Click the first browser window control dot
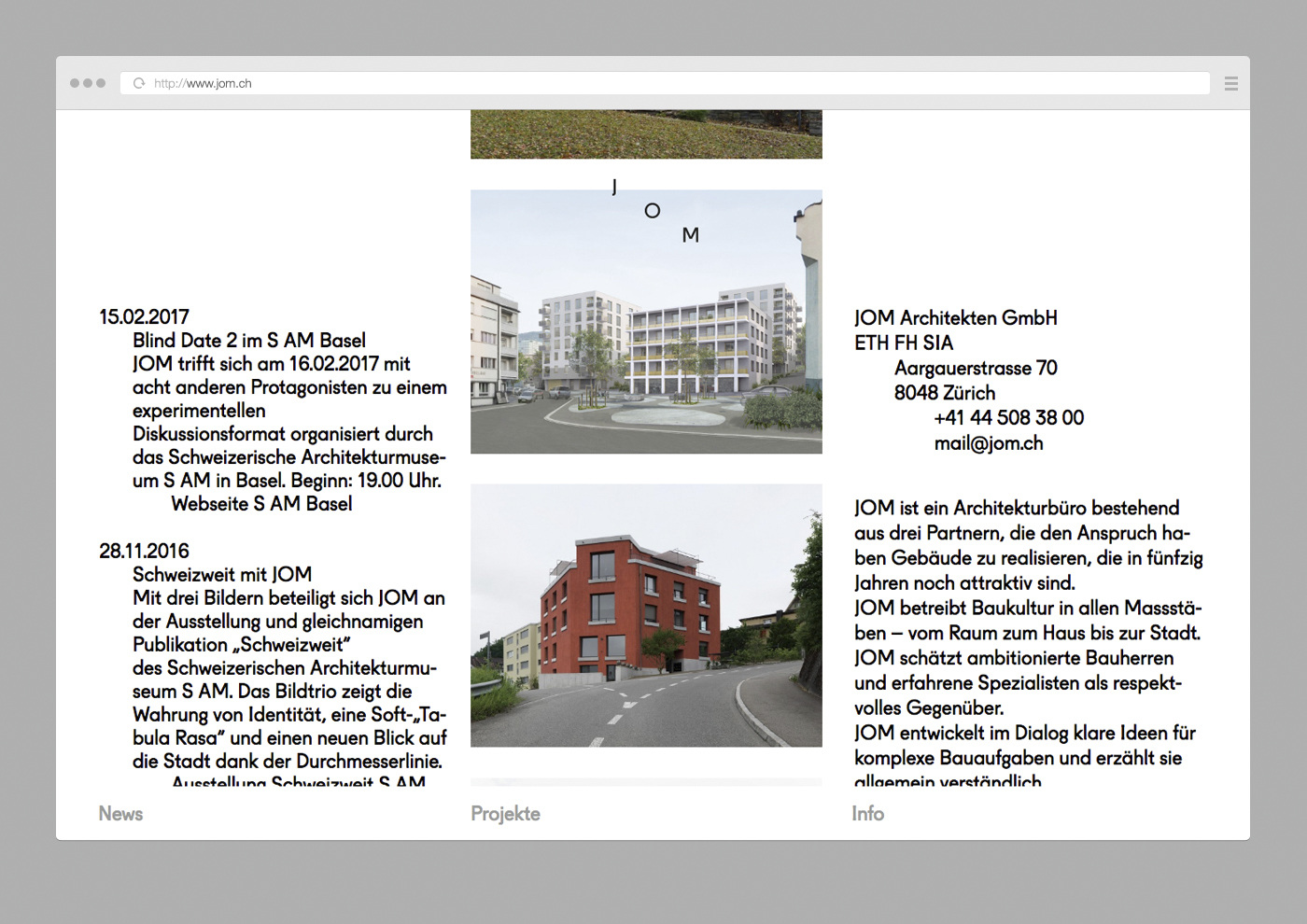 click(x=75, y=83)
